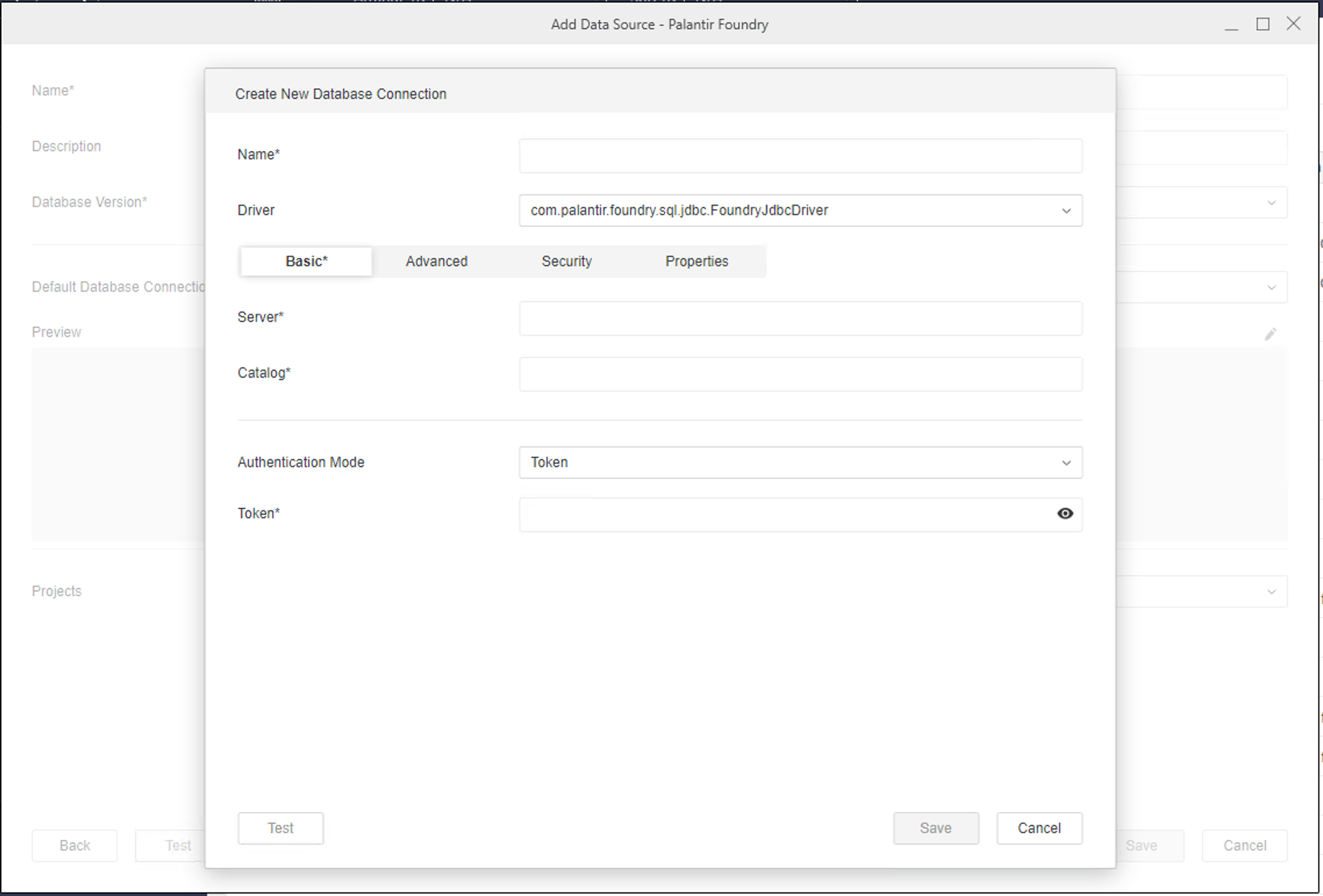Close the Add Data Source window
Image resolution: width=1323 pixels, height=896 pixels.
[1293, 24]
